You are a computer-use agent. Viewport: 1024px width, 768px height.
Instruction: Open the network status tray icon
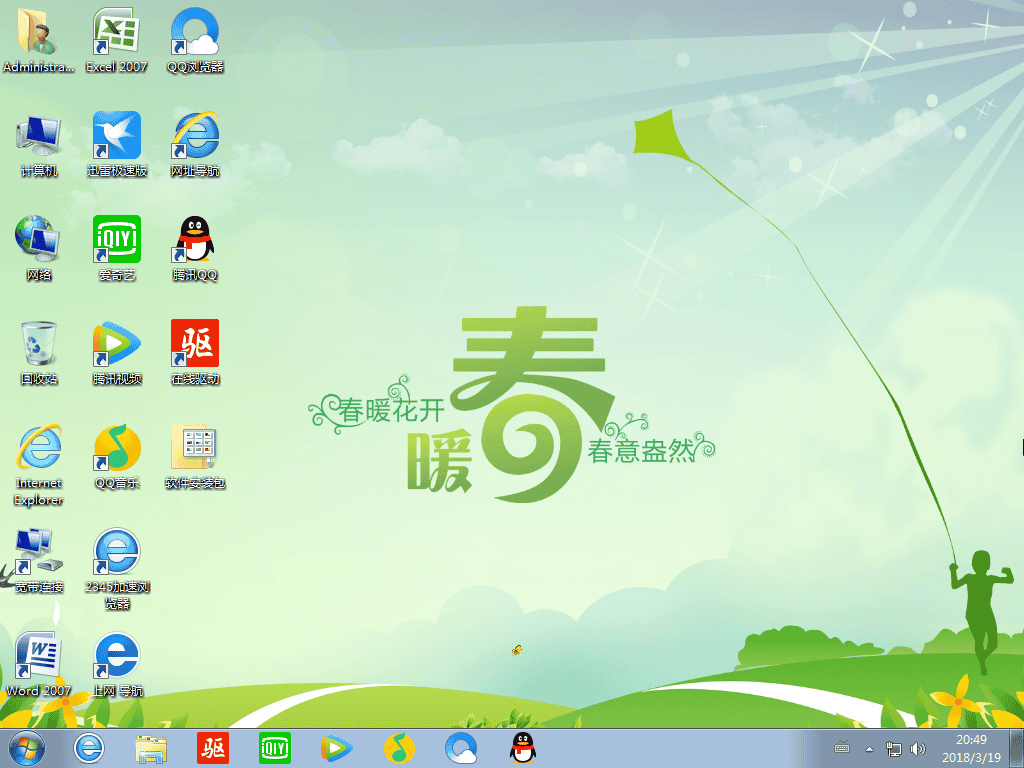tap(893, 749)
